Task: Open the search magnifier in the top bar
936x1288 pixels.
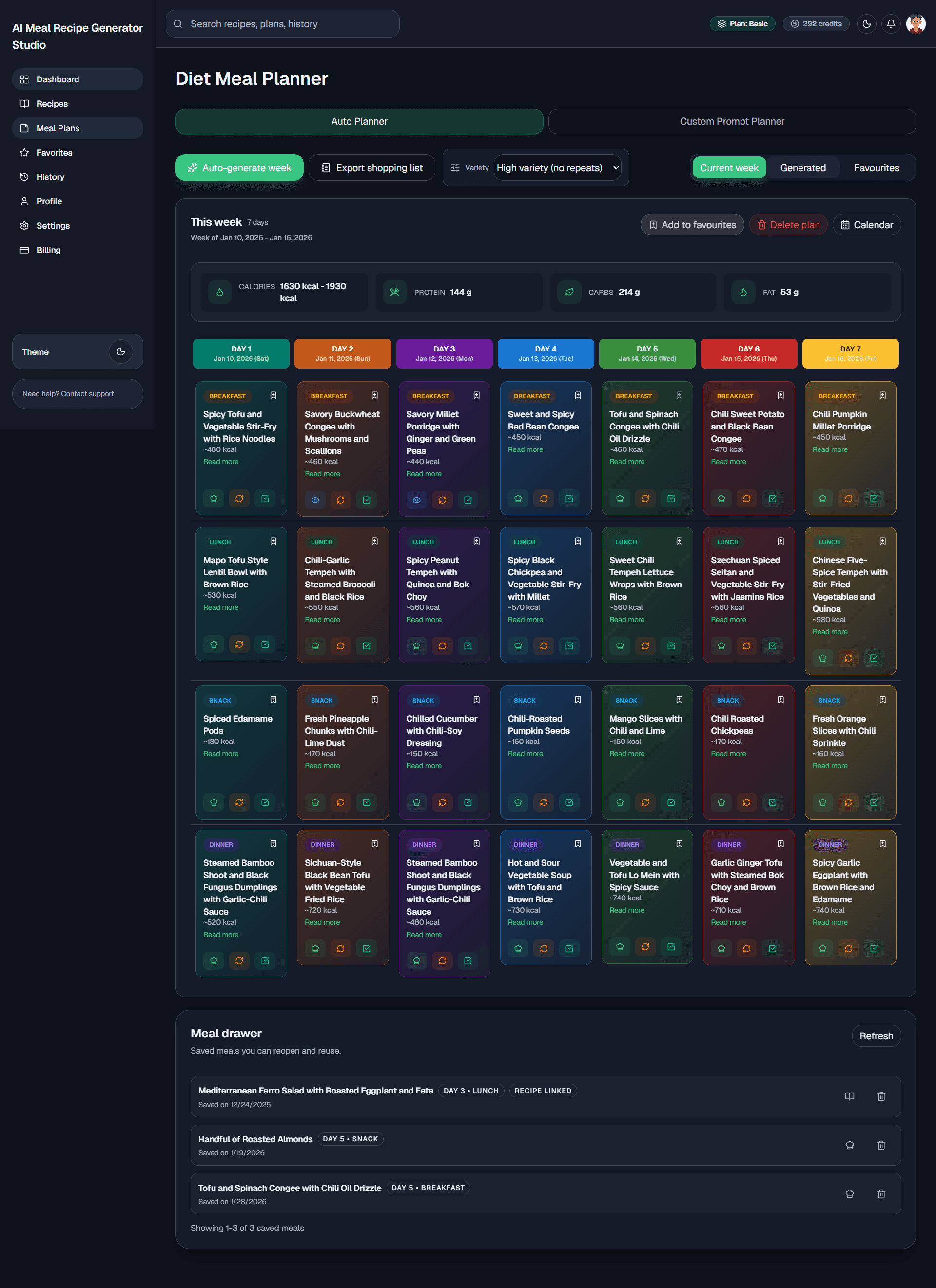Action: click(x=178, y=24)
